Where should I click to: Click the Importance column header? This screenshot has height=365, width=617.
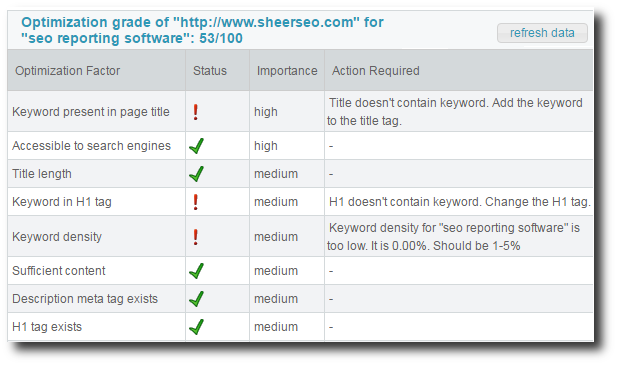click(287, 71)
